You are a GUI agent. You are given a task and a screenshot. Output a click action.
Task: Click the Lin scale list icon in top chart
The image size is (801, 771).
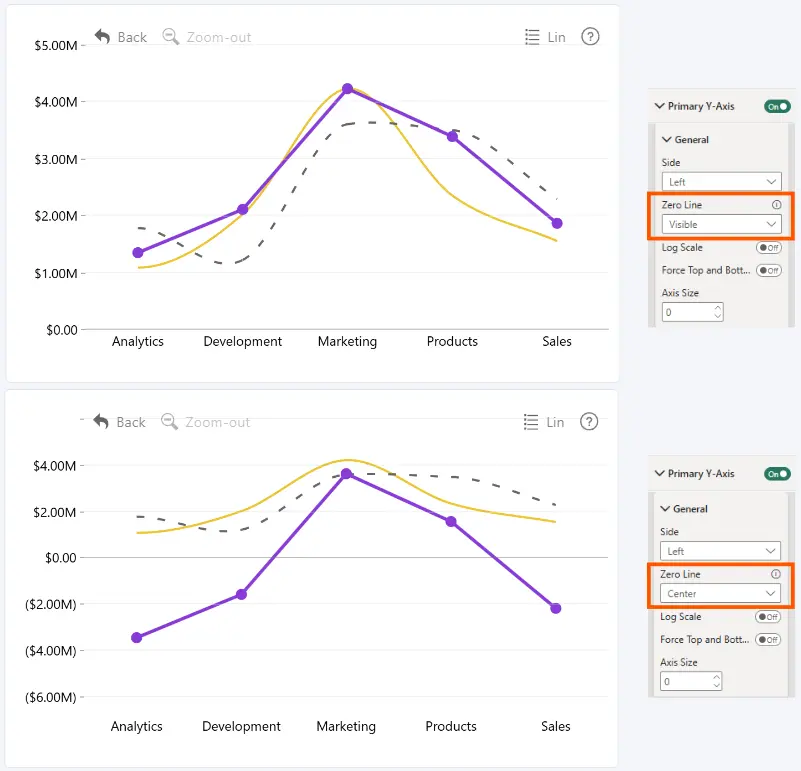click(532, 37)
